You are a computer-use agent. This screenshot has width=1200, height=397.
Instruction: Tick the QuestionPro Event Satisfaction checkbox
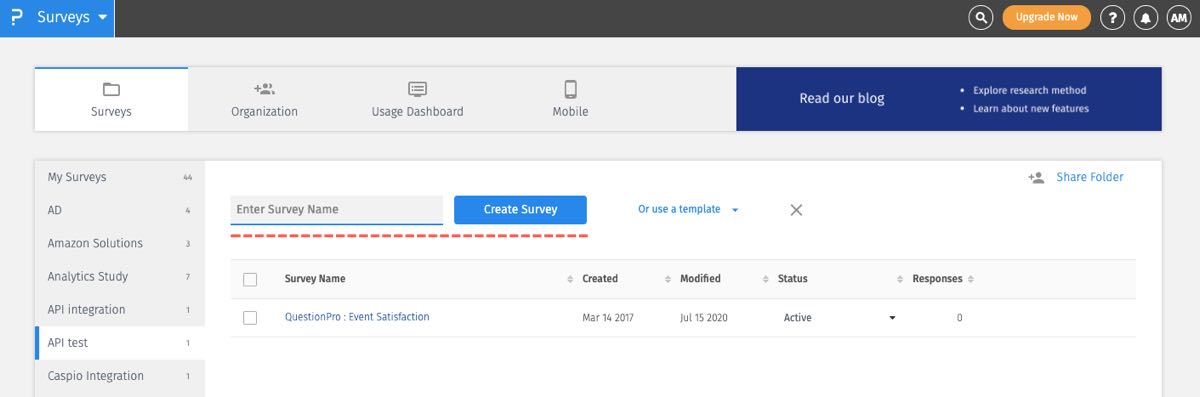tap(250, 318)
